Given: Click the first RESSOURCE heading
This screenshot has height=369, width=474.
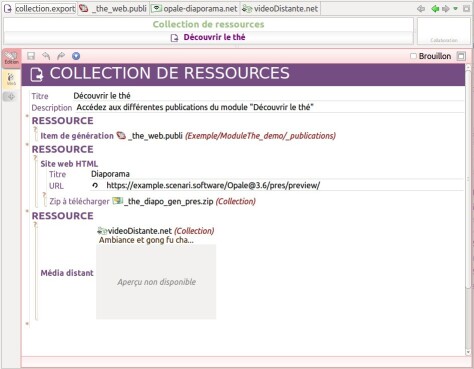Looking at the screenshot, I should pos(63,121).
